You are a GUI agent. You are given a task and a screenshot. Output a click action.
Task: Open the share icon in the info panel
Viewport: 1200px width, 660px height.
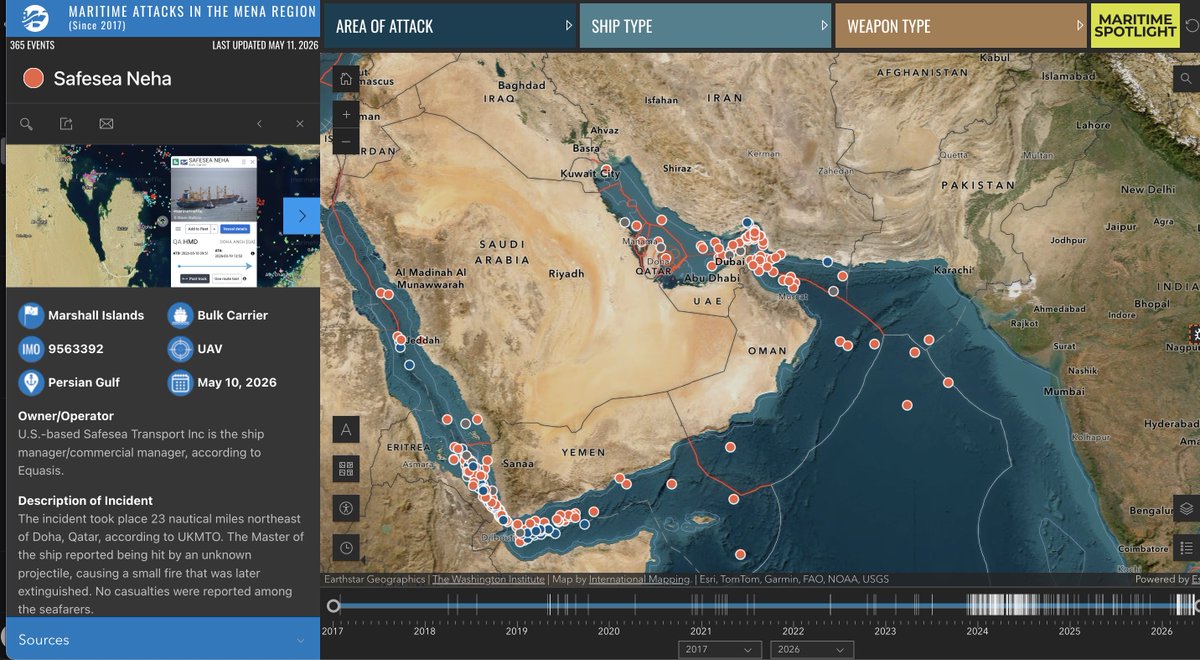click(66, 124)
